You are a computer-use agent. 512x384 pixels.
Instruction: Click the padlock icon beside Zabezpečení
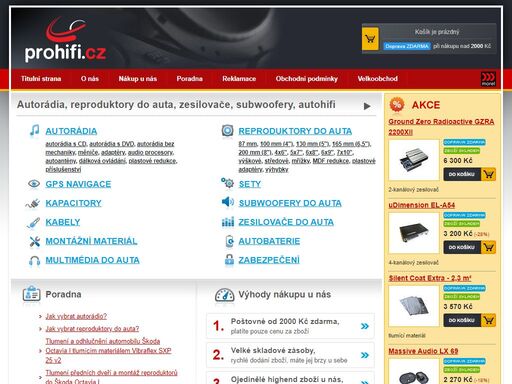click(229, 260)
